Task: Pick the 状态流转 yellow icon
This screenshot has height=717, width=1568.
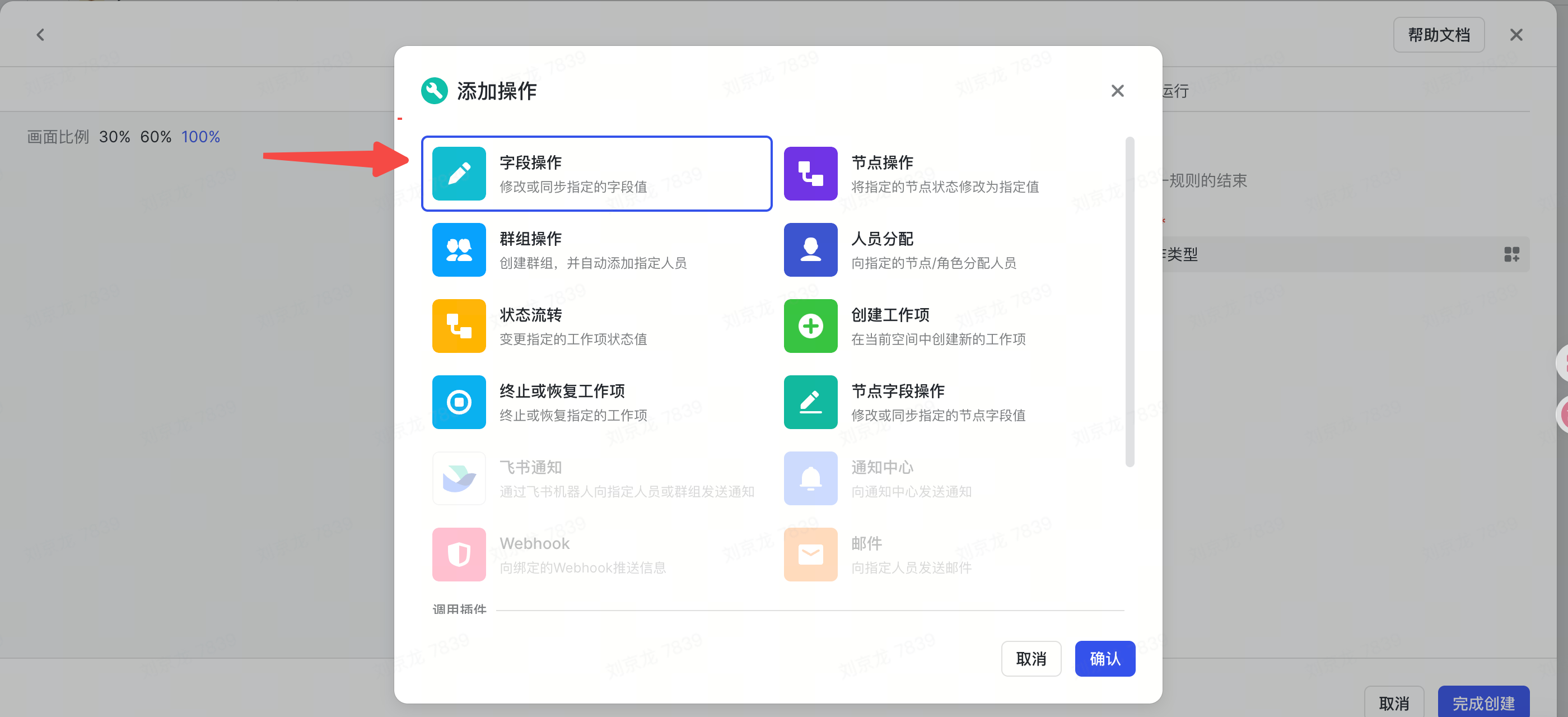Action: [x=459, y=325]
